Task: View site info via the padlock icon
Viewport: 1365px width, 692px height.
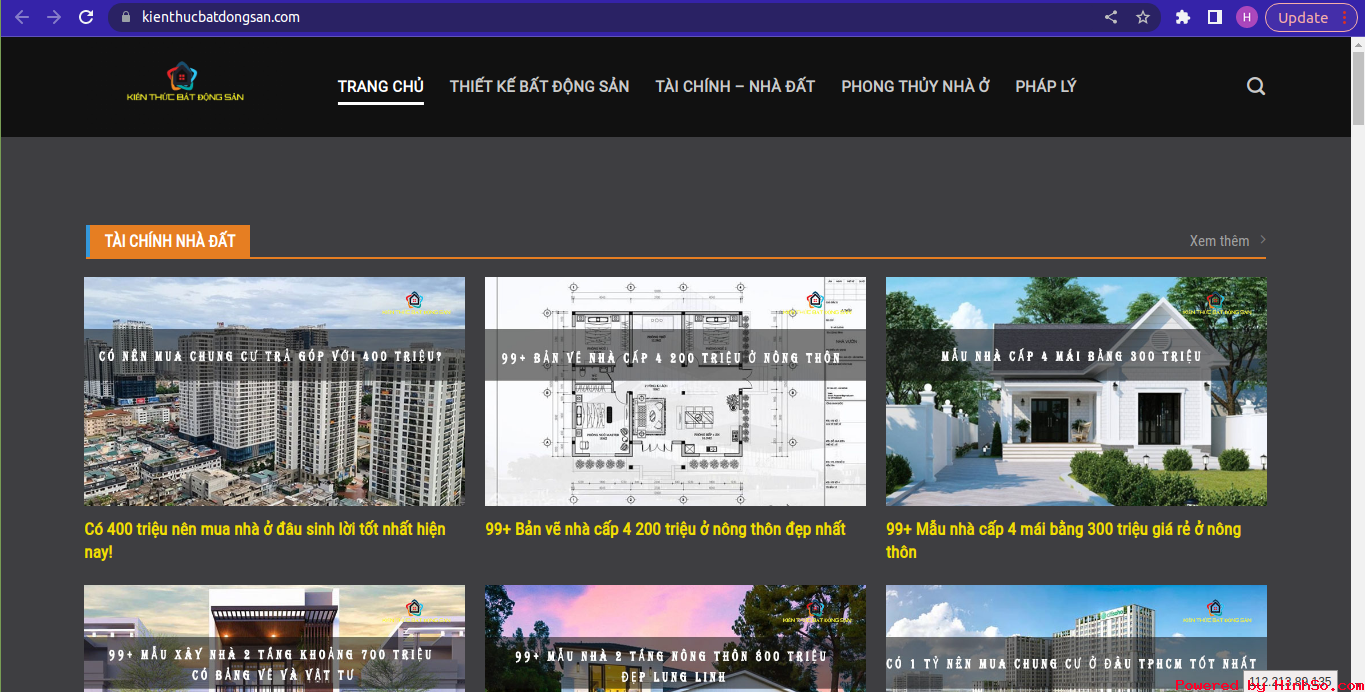Action: (126, 17)
